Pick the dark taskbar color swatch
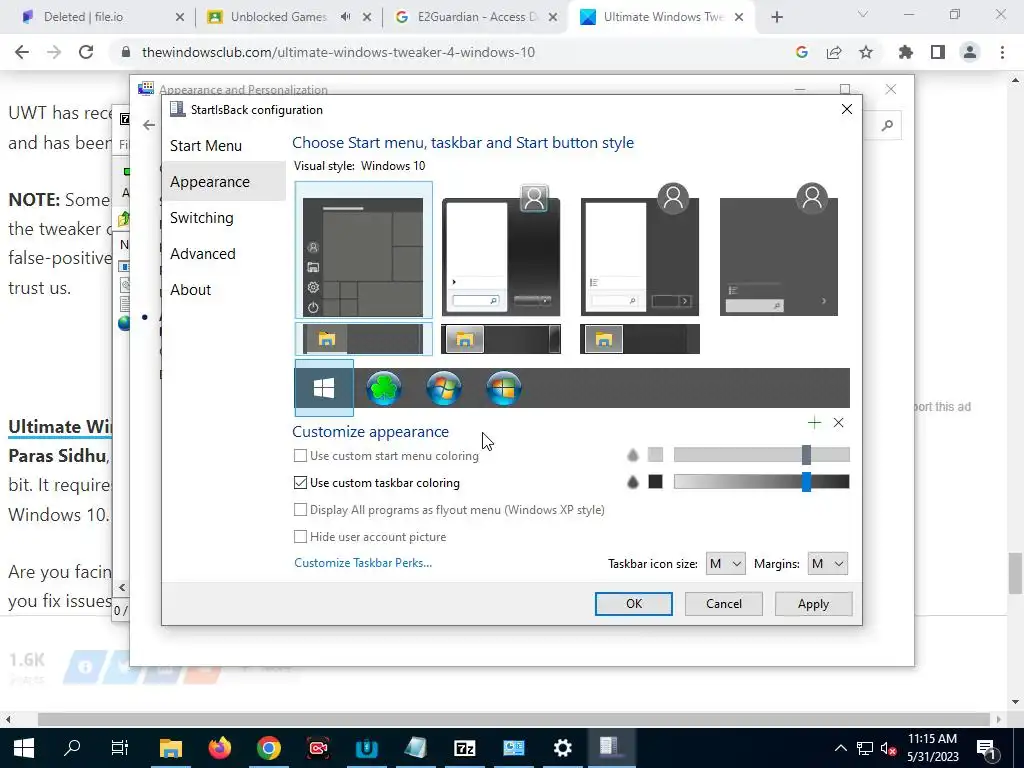 pyautogui.click(x=655, y=481)
